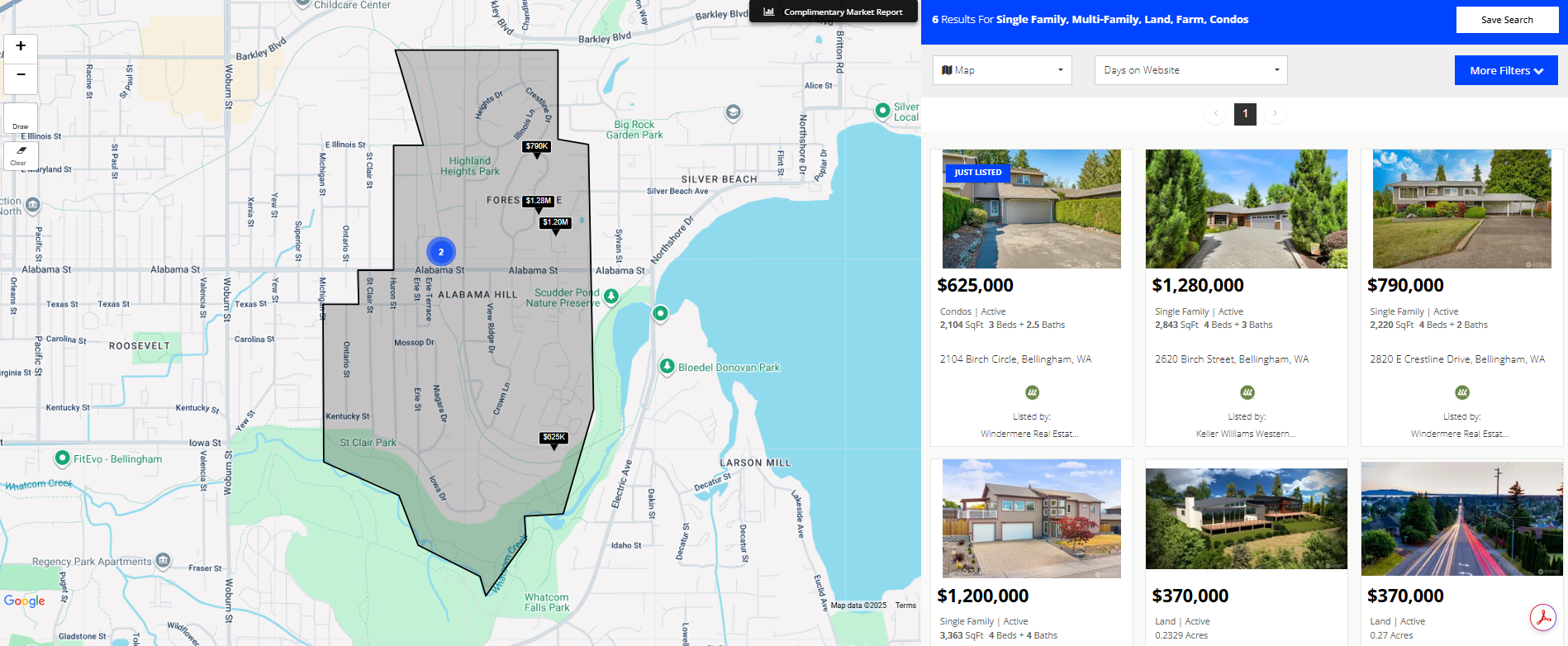The height and width of the screenshot is (646, 1568).
Task: Open the Google logo link on map
Action: [25, 601]
